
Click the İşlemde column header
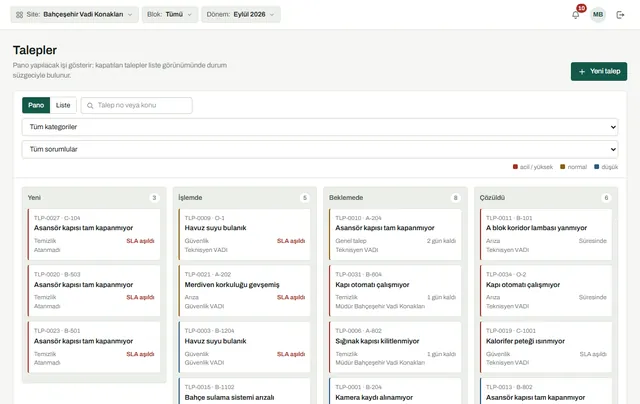(190, 198)
